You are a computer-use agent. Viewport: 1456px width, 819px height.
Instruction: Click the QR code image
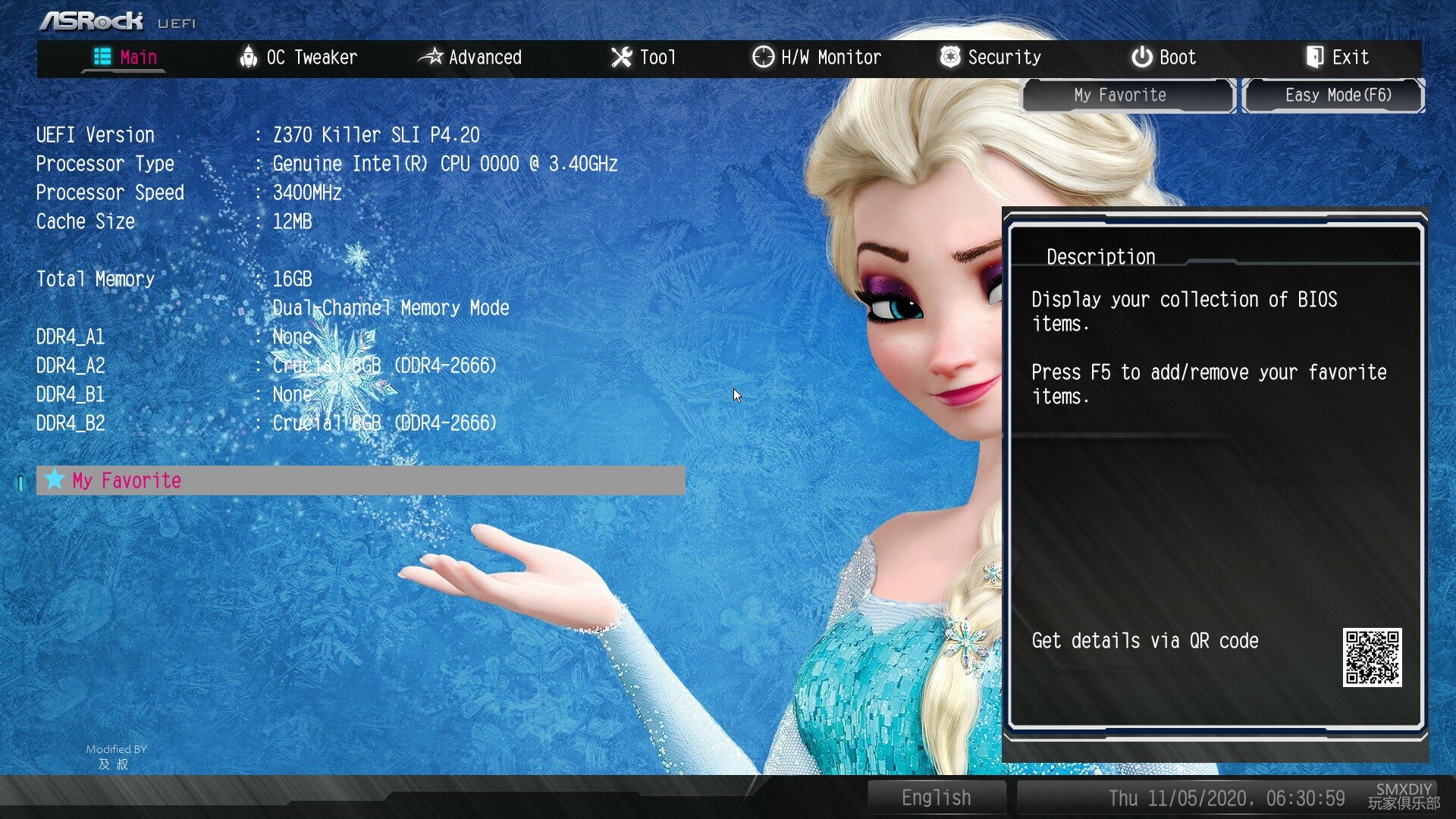[1372, 657]
